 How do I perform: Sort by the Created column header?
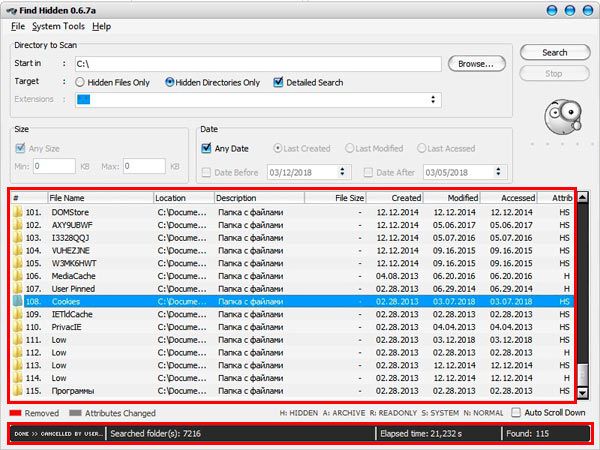tap(395, 198)
